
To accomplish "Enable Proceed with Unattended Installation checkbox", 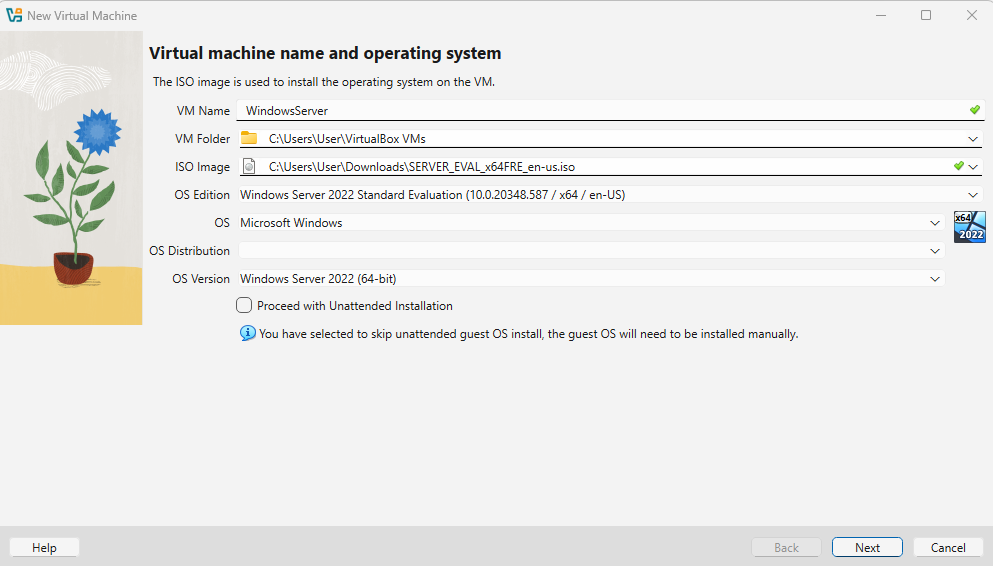I will (x=244, y=305).
